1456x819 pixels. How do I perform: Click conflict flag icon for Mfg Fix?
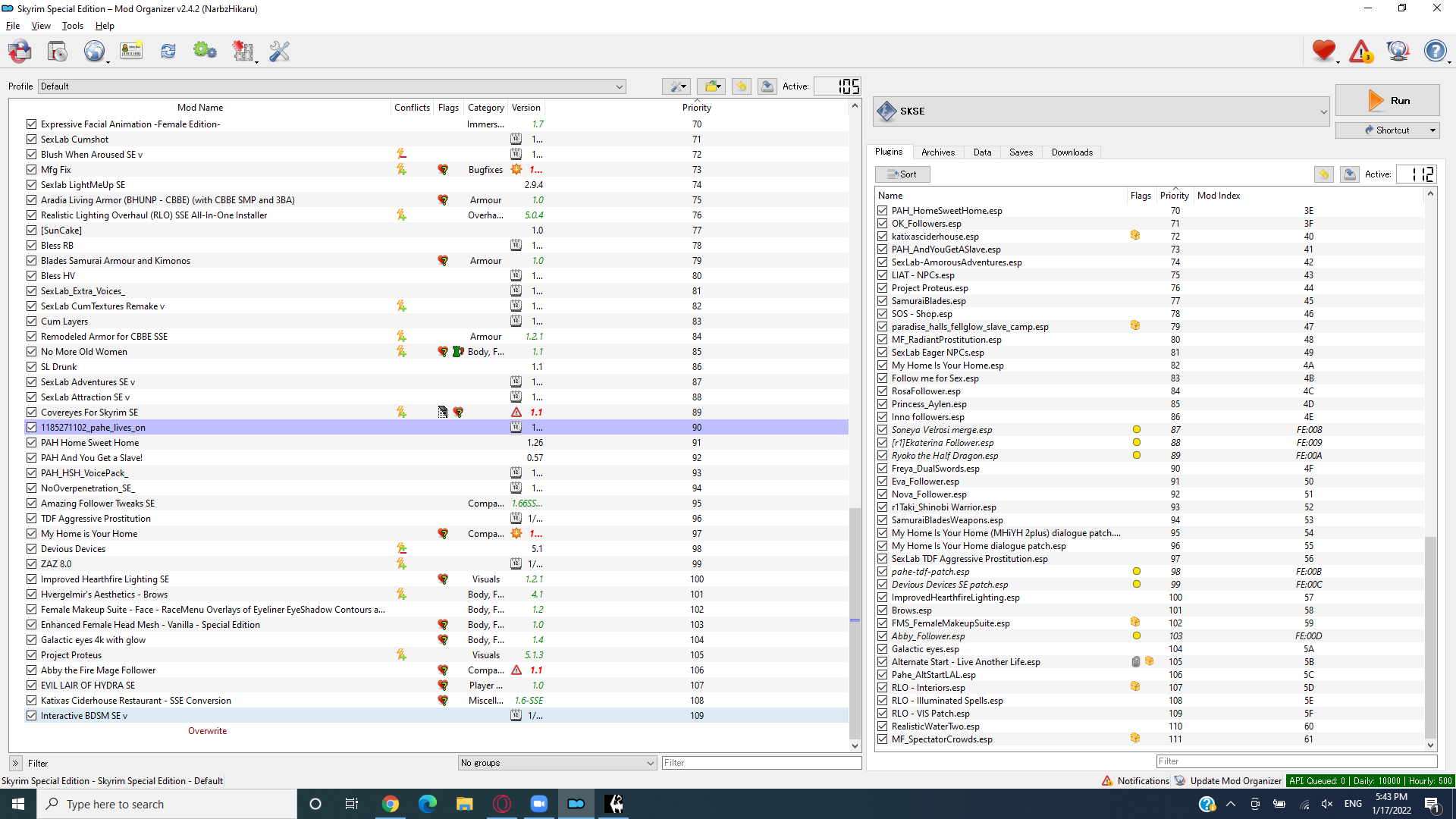pos(401,170)
